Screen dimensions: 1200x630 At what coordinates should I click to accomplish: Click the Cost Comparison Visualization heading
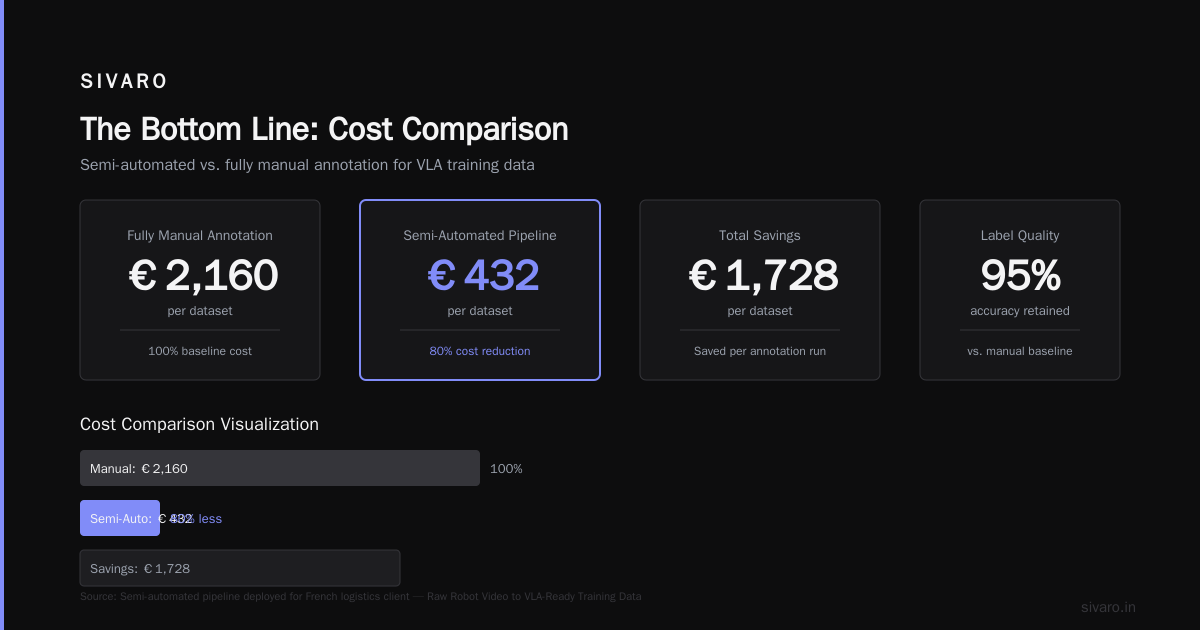pos(199,424)
